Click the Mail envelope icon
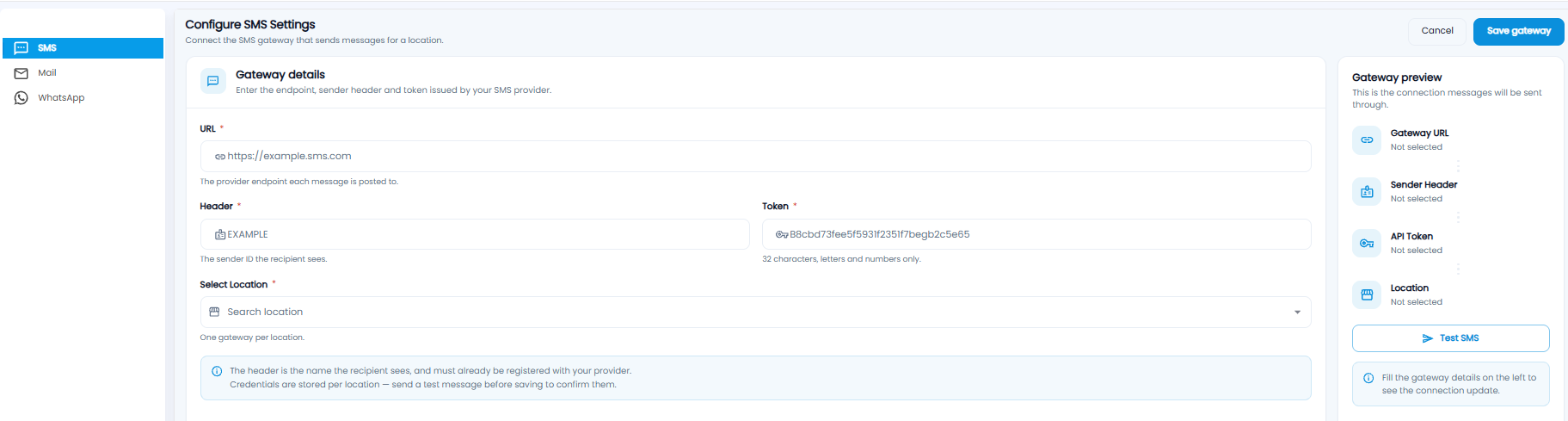The image size is (1568, 421). point(22,73)
